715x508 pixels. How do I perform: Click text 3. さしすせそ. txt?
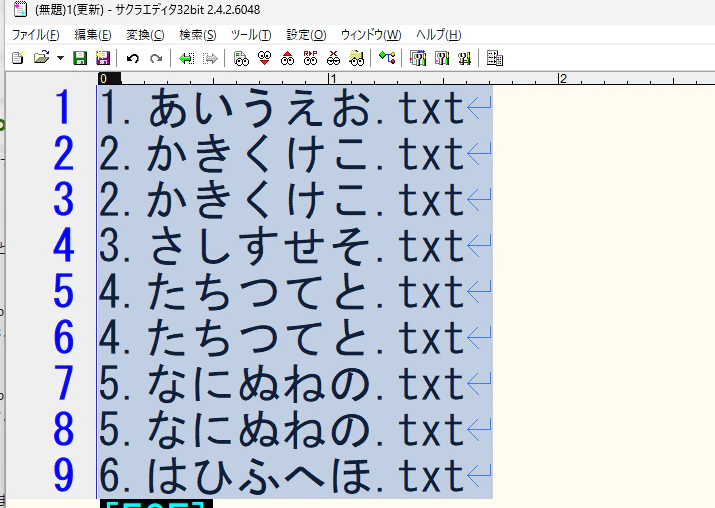(x=281, y=246)
